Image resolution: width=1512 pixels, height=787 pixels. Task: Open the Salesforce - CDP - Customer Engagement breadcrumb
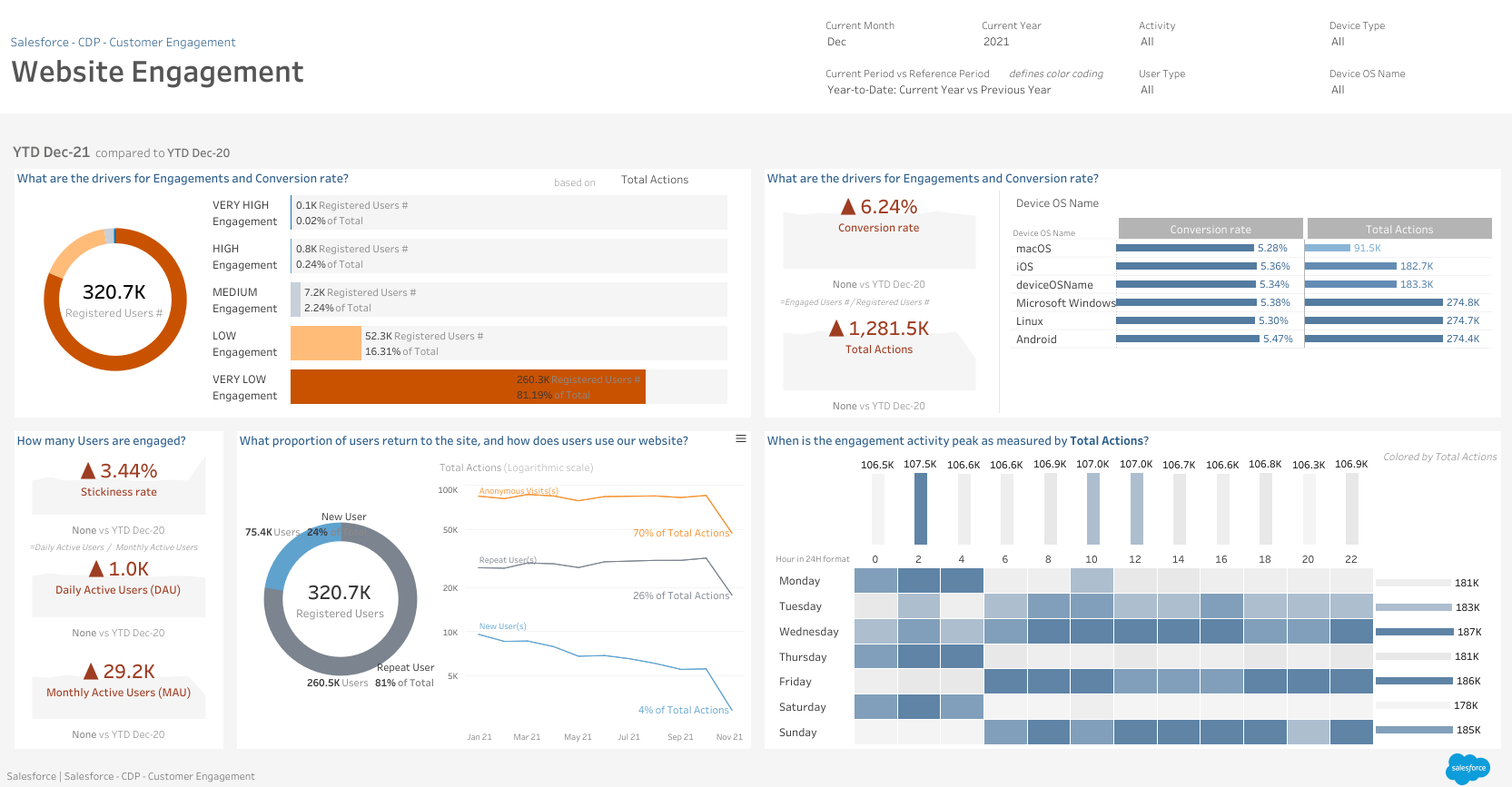[123, 42]
